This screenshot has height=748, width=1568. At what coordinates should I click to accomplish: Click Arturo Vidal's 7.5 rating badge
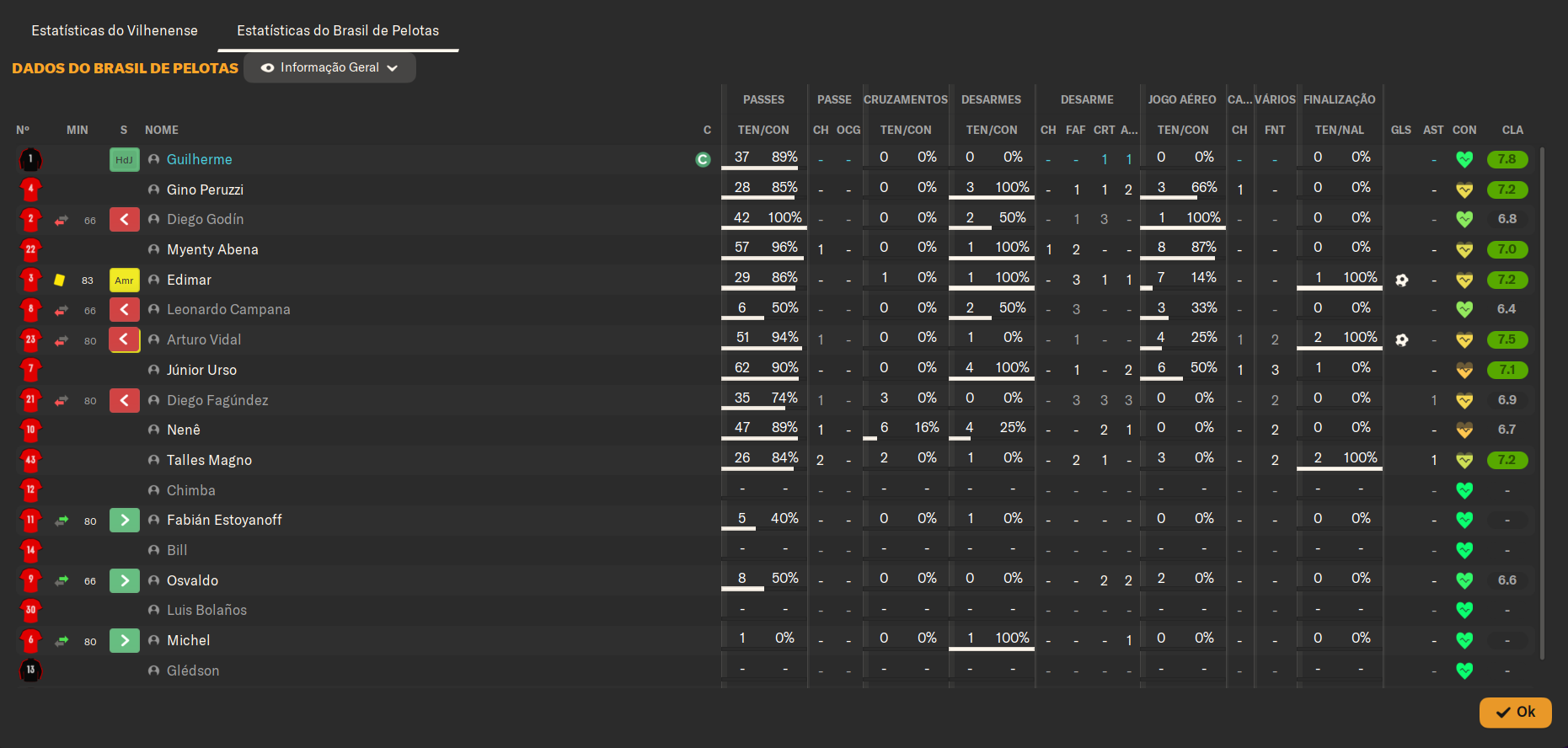[x=1507, y=339]
